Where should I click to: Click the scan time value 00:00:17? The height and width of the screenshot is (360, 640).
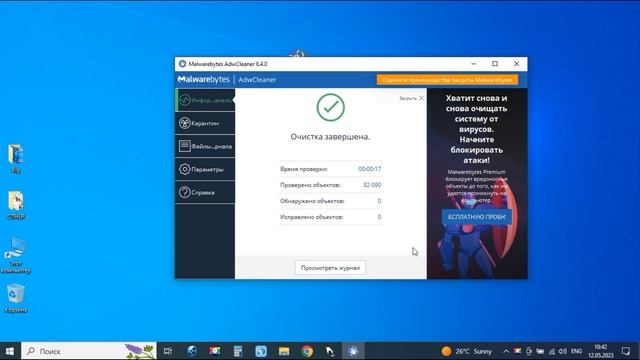pos(369,169)
